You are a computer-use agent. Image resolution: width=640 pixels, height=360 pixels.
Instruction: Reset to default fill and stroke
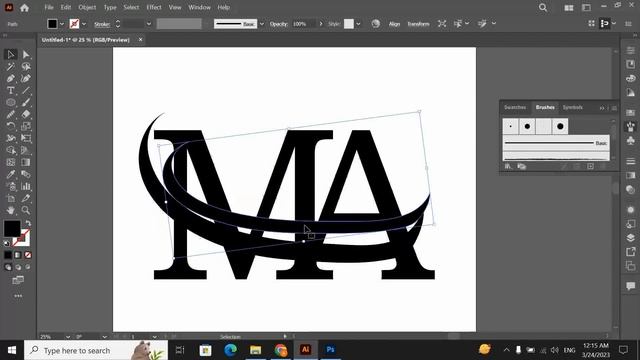click(7, 243)
